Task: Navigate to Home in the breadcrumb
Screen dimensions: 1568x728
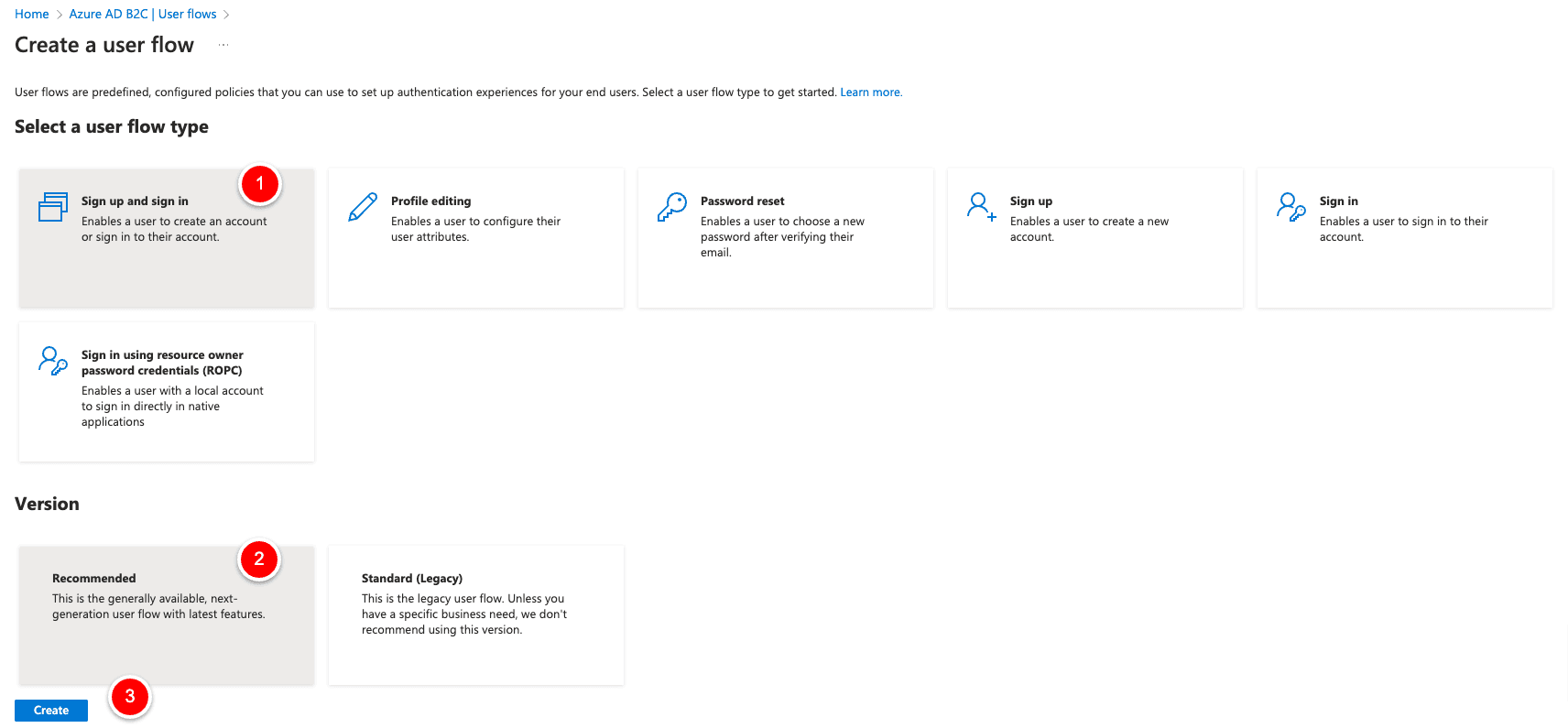Action: (x=31, y=14)
